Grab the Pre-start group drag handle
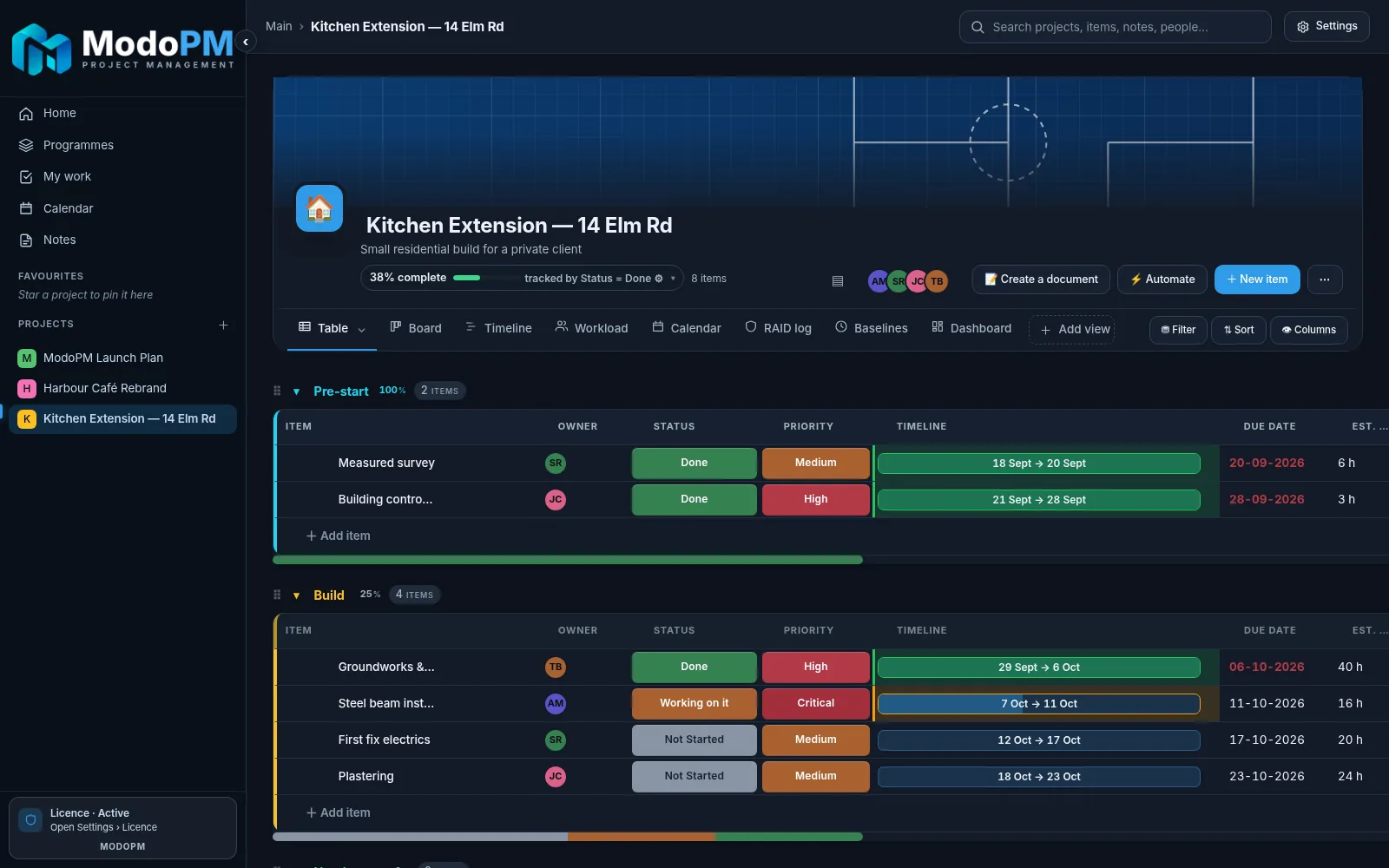Image resolution: width=1389 pixels, height=868 pixels. (277, 391)
